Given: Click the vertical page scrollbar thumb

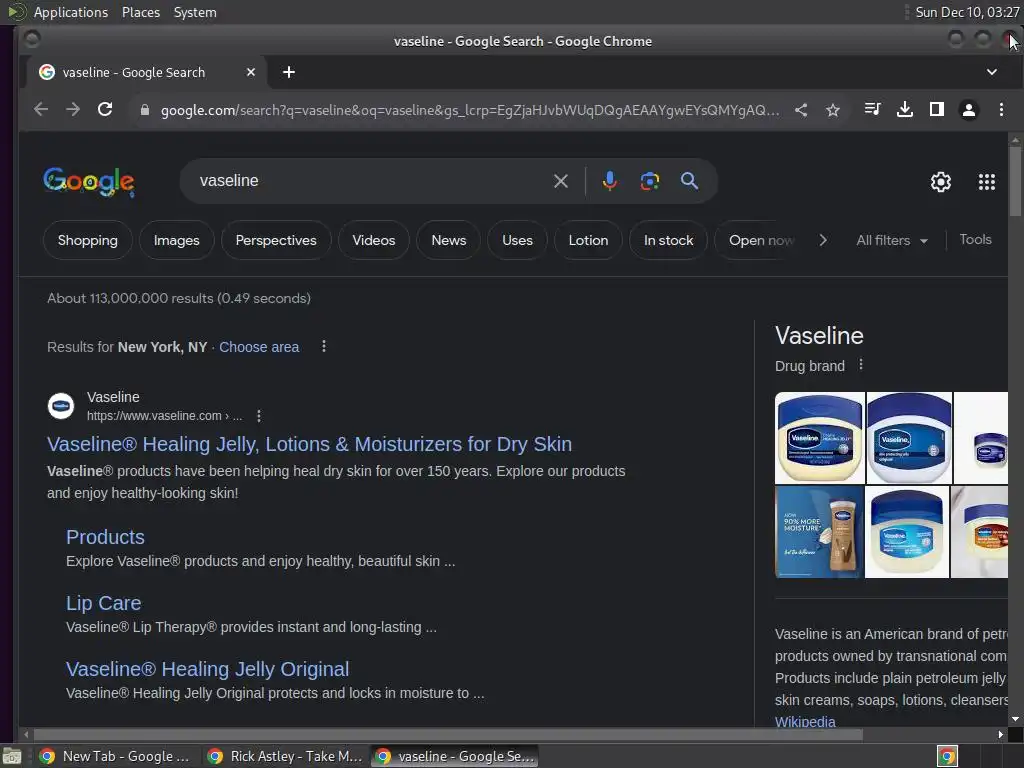Looking at the screenshot, I should [1014, 181].
